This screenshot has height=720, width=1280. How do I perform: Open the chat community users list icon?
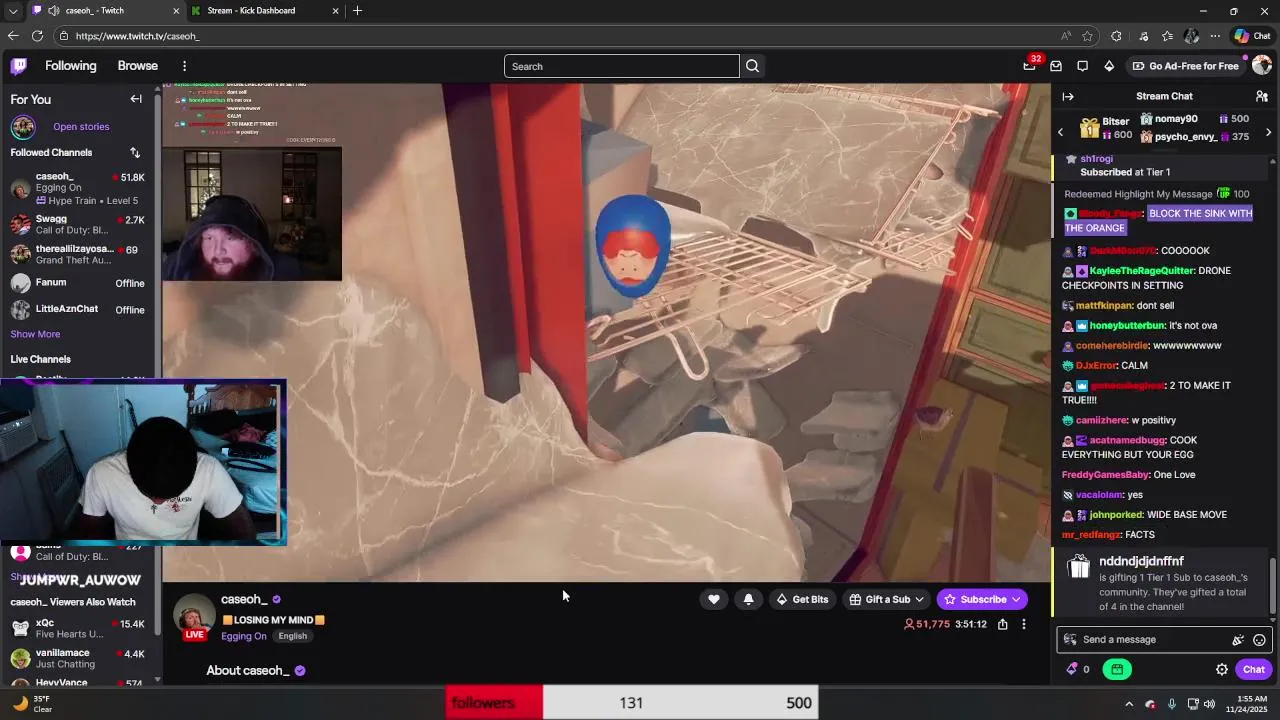point(1262,96)
